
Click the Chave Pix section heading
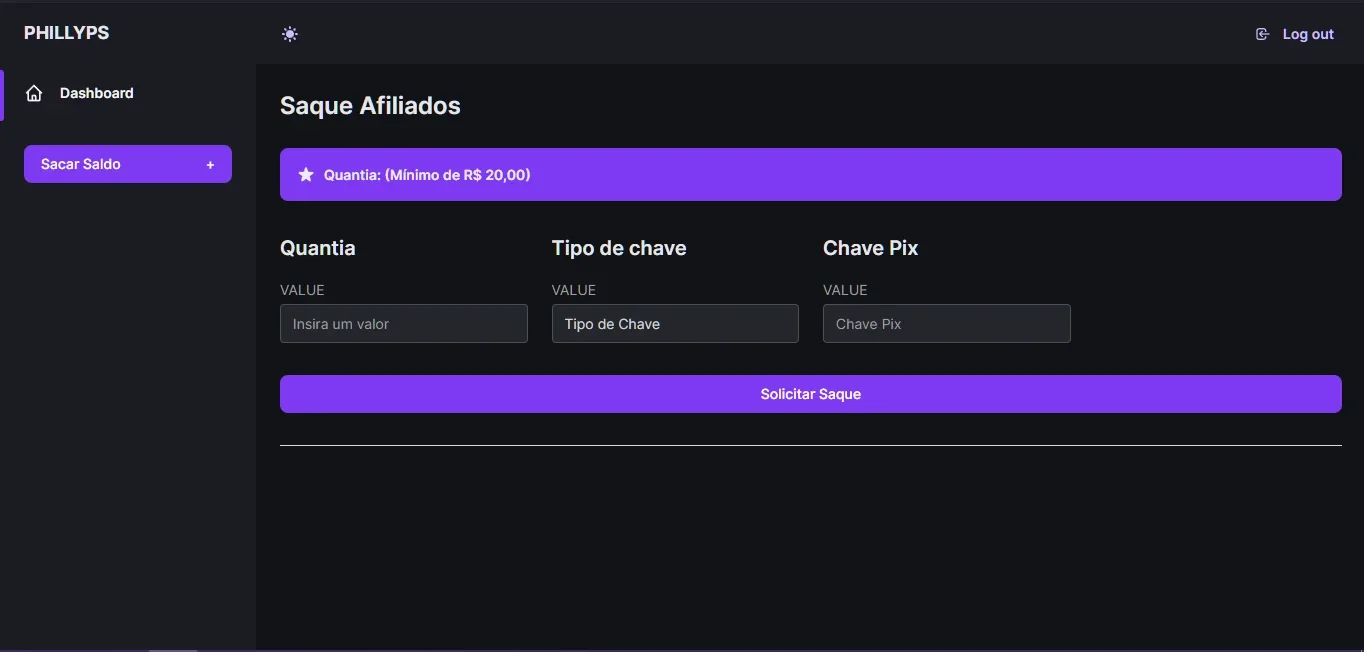coord(871,248)
